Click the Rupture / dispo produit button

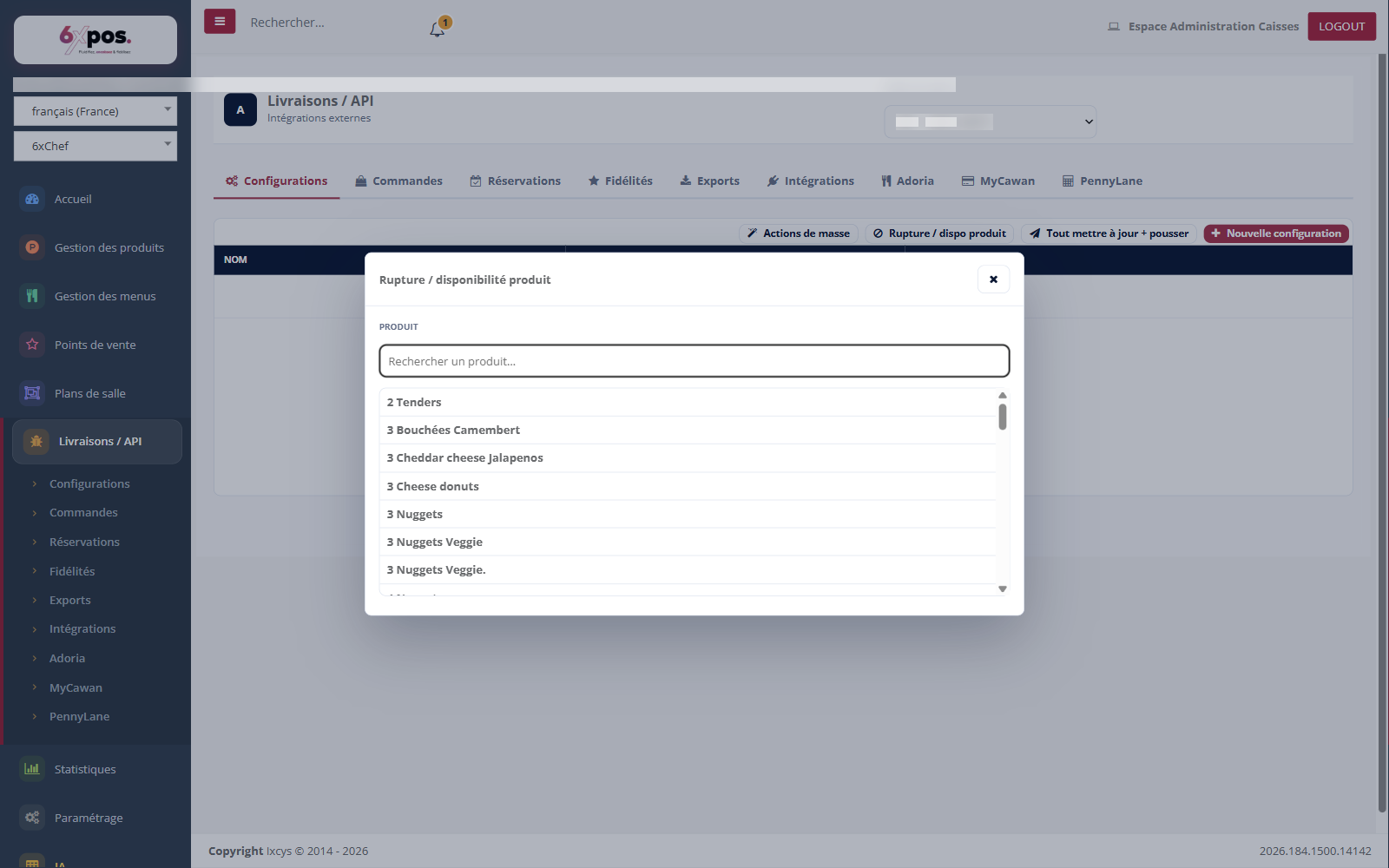point(939,233)
